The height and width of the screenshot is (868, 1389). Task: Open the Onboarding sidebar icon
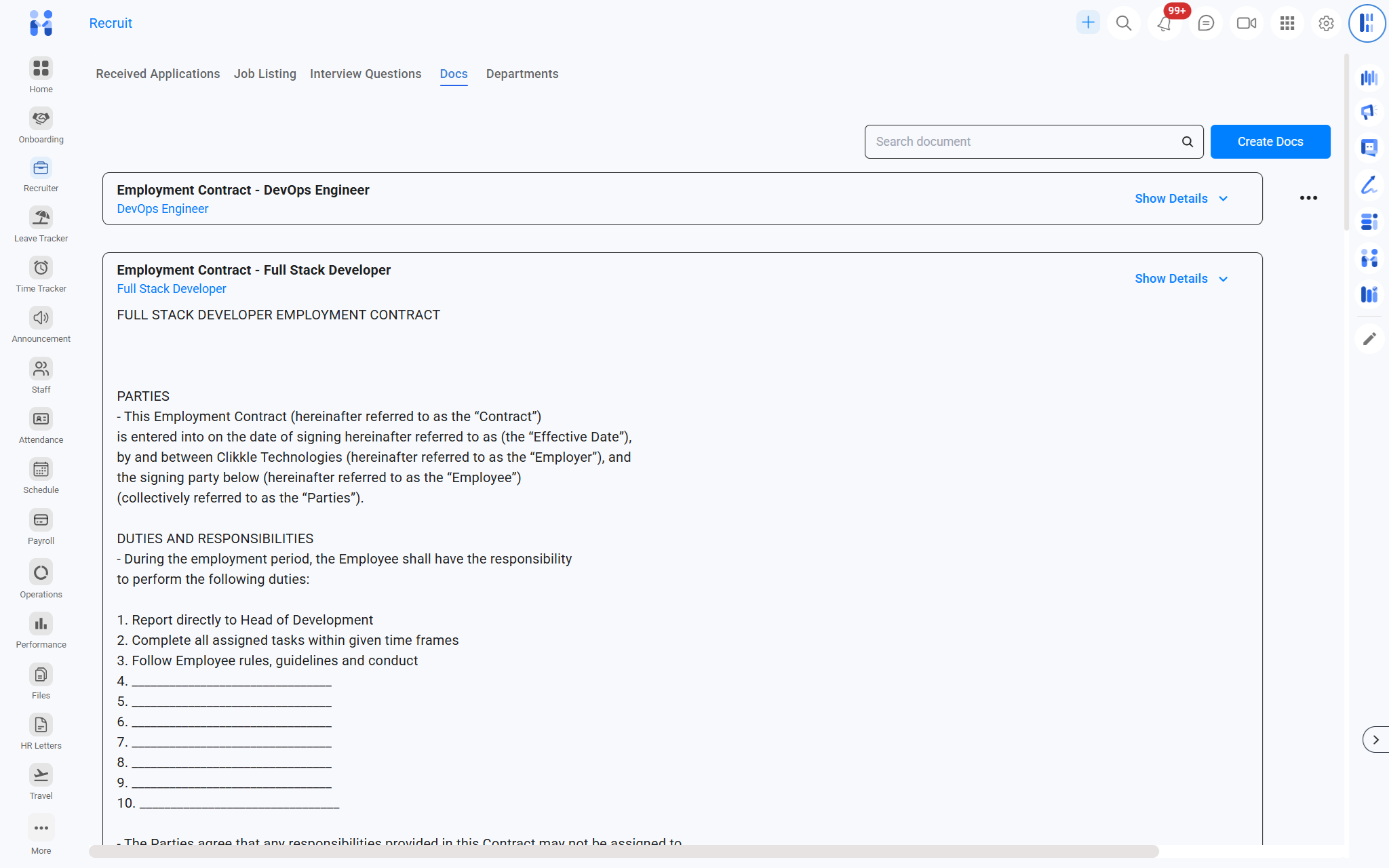pos(41,119)
